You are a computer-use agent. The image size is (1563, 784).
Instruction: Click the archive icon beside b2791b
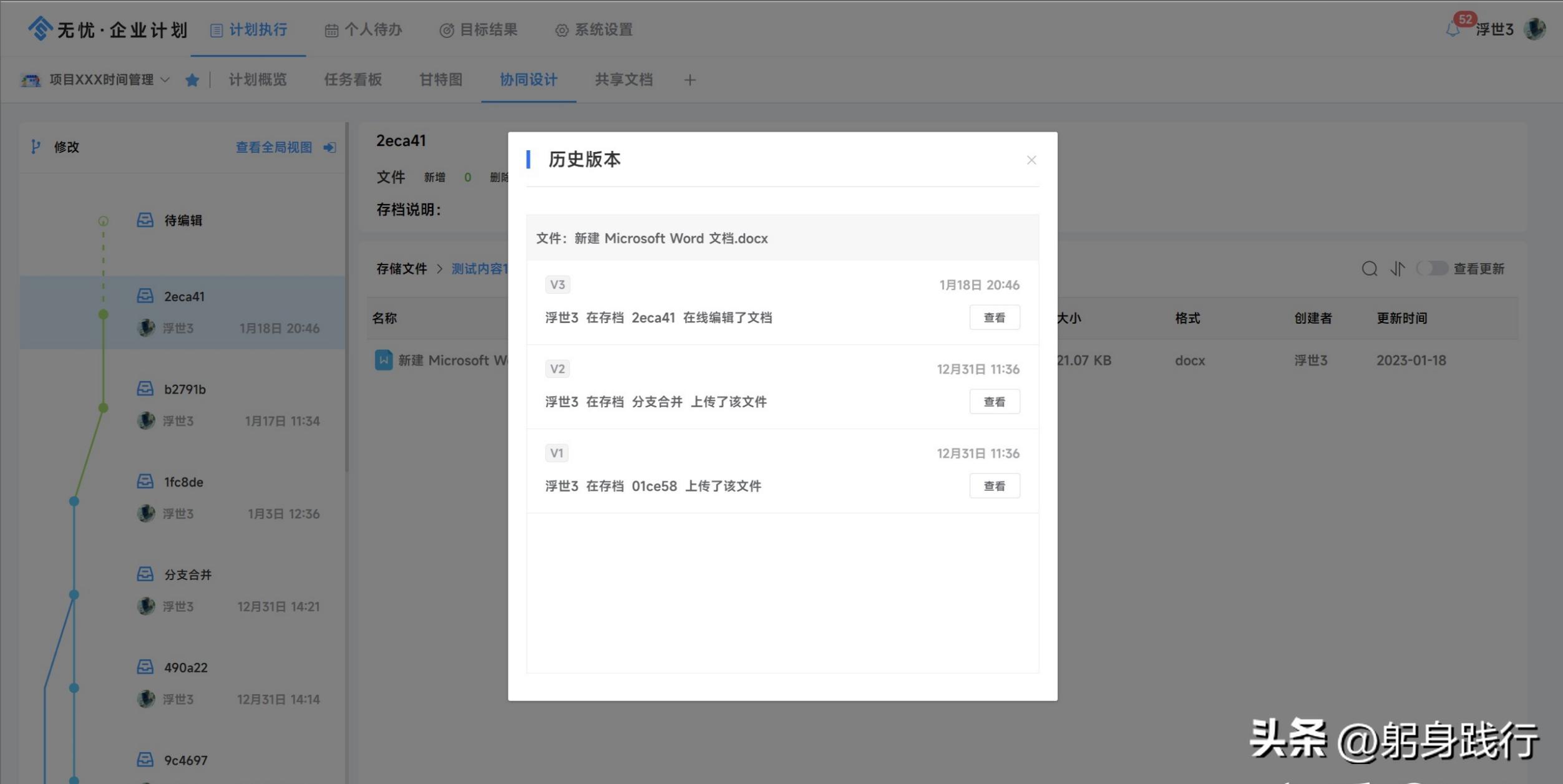145,389
